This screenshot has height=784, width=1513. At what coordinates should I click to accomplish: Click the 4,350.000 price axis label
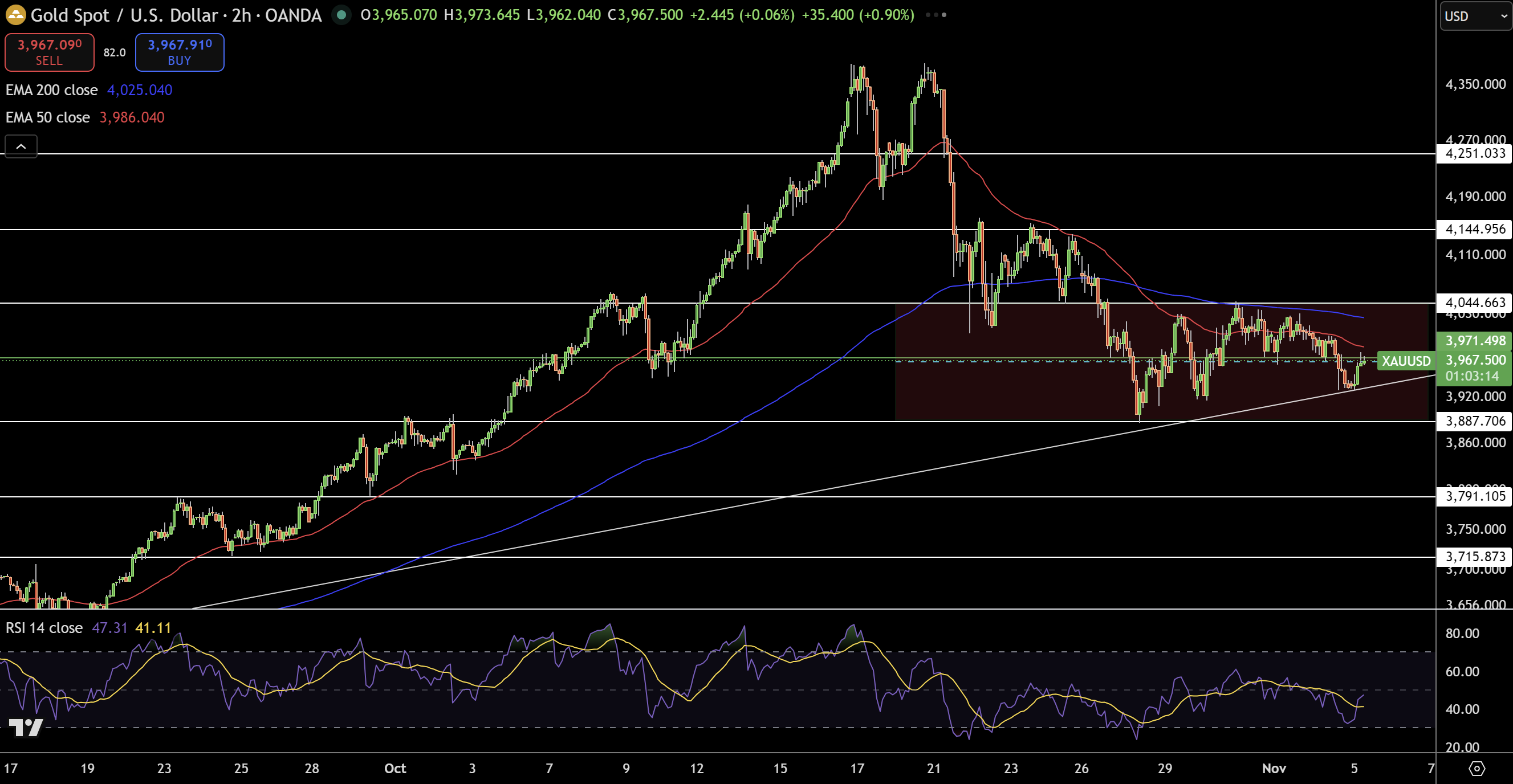click(x=1475, y=84)
